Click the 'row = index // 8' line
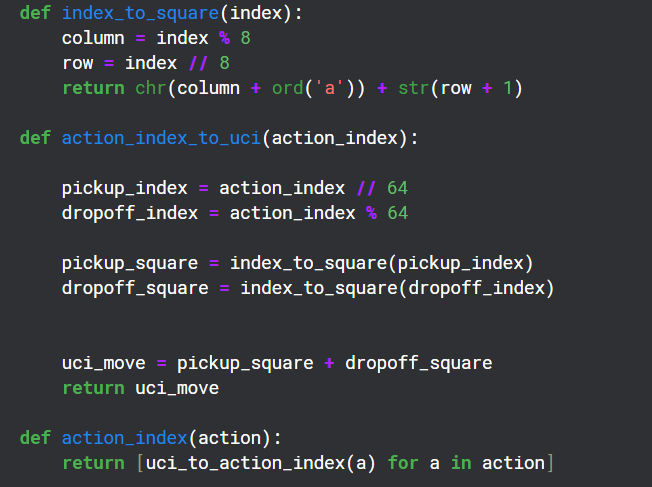 click(145, 63)
